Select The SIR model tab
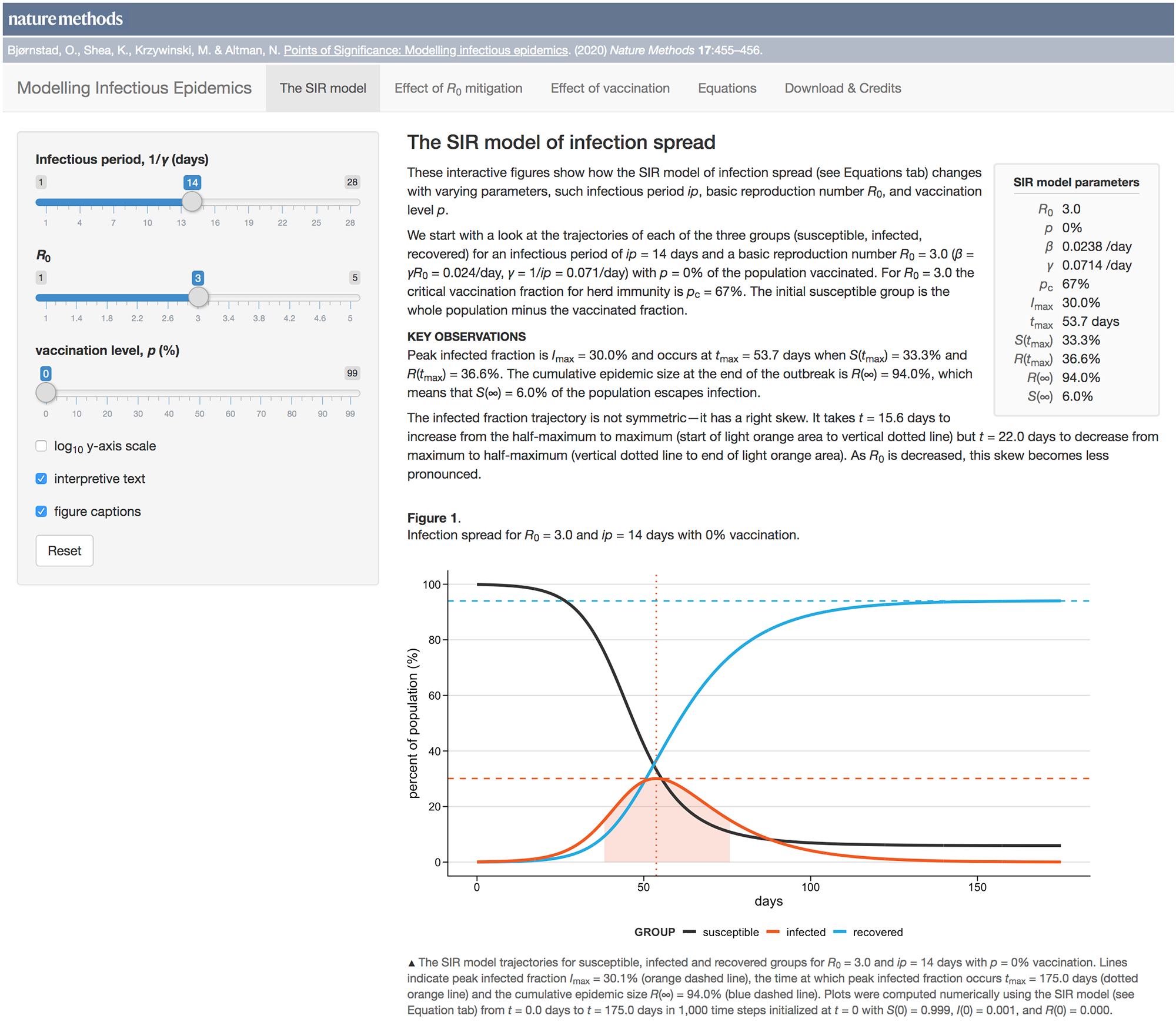This screenshot has height=1032, width=1176. click(x=323, y=88)
